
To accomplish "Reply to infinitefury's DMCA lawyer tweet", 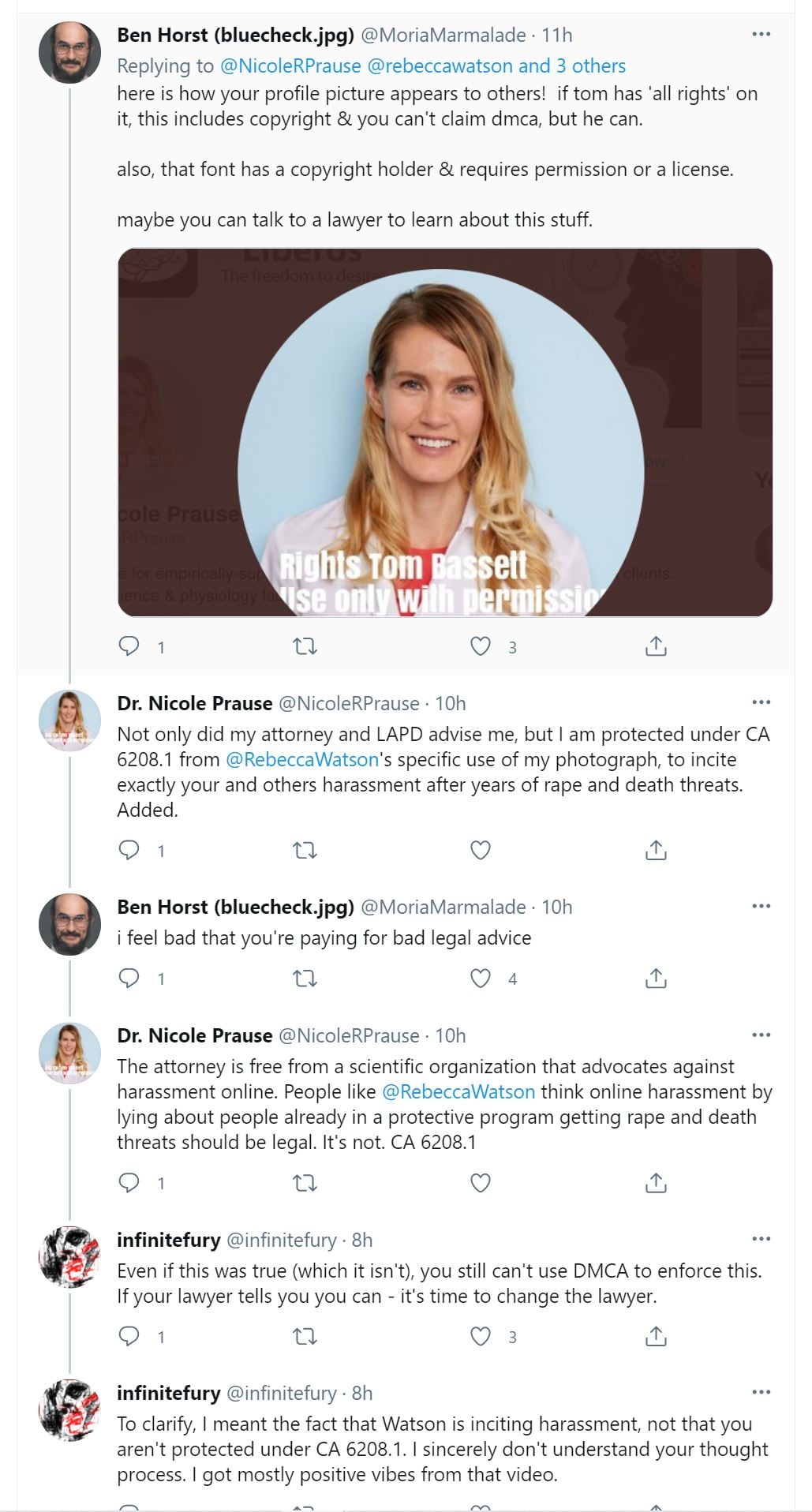I will click(x=129, y=1336).
